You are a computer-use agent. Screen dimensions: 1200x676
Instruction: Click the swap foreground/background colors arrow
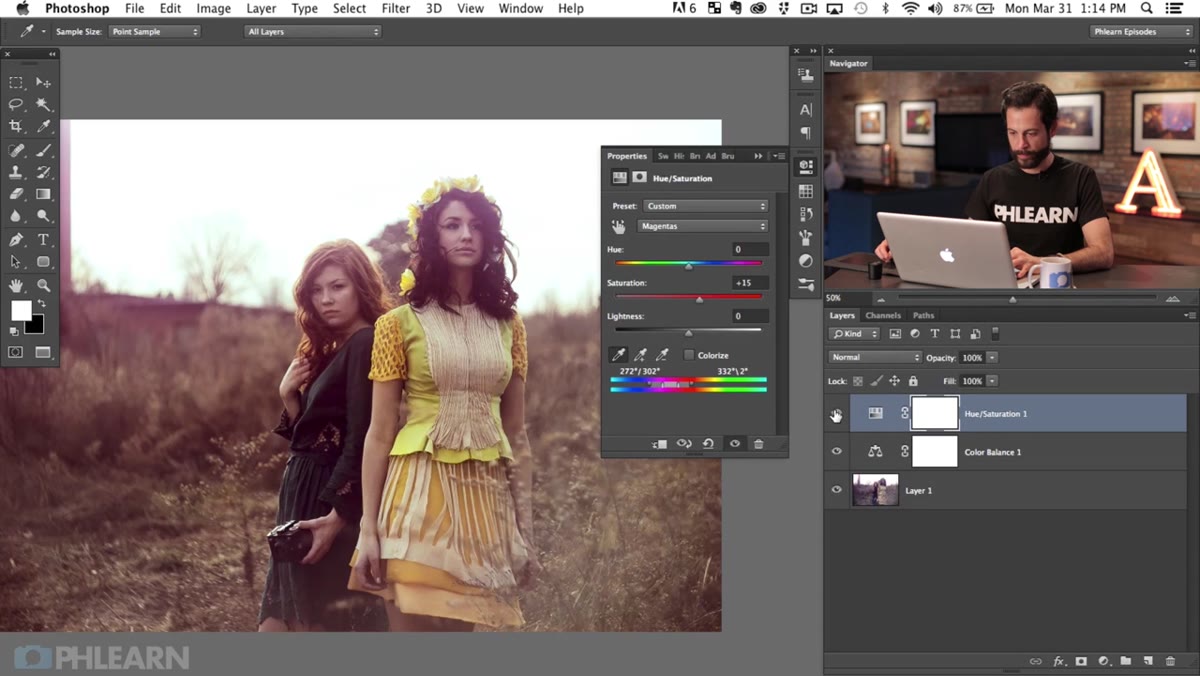pyautogui.click(x=42, y=304)
